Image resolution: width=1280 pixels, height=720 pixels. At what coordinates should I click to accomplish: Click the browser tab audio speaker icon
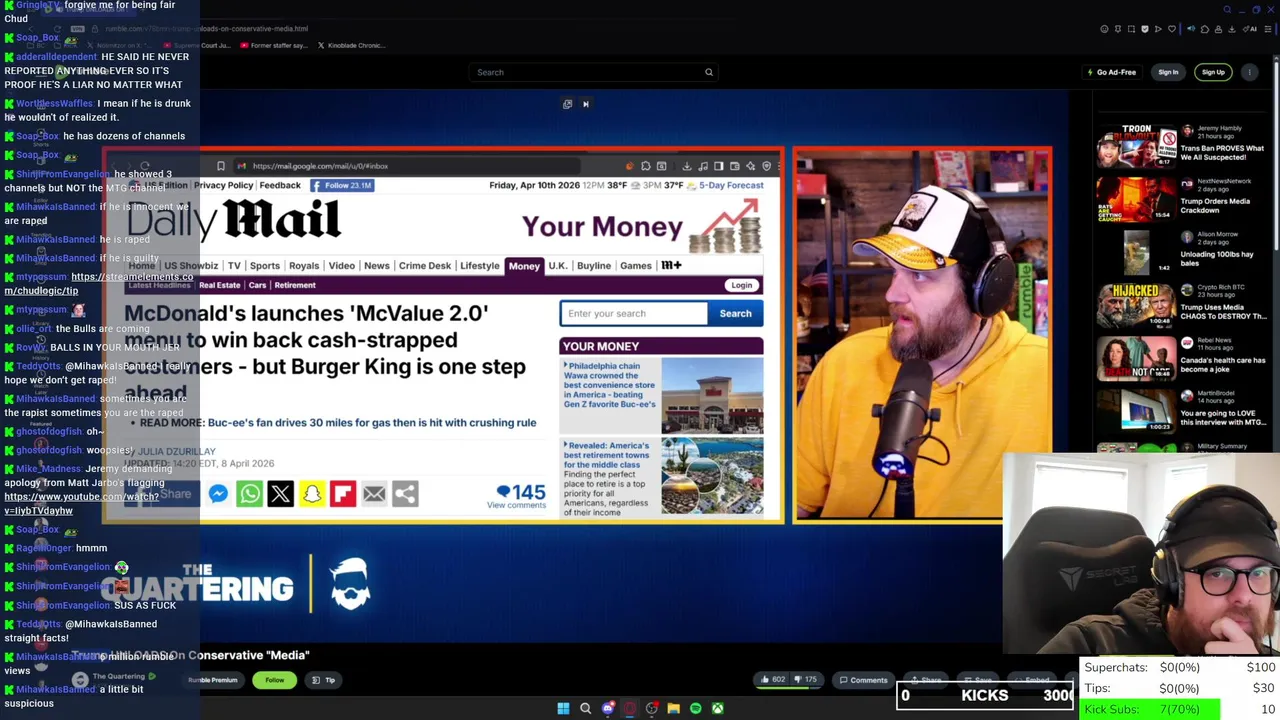[x=1191, y=29]
